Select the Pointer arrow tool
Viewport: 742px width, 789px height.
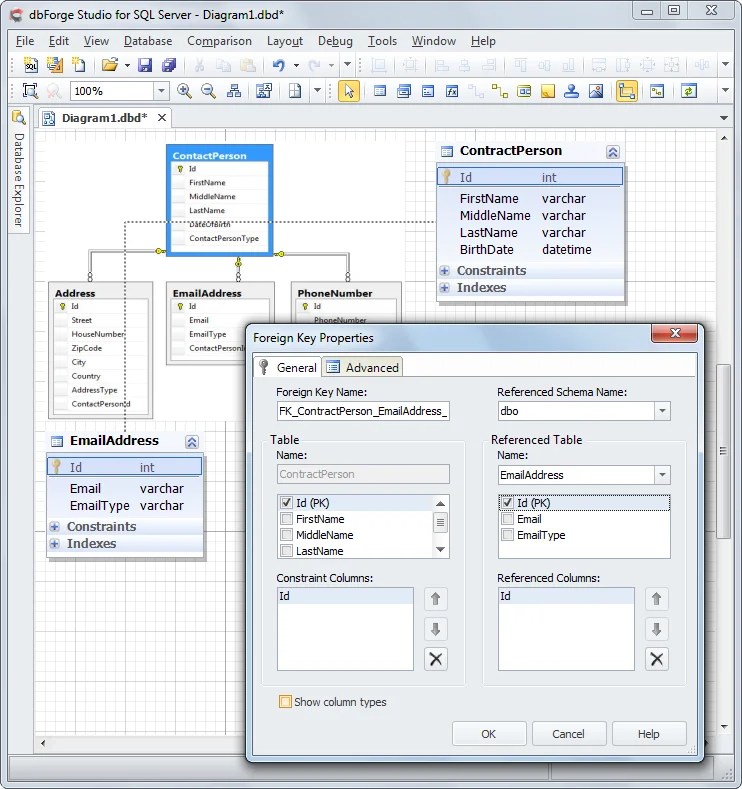pos(349,91)
